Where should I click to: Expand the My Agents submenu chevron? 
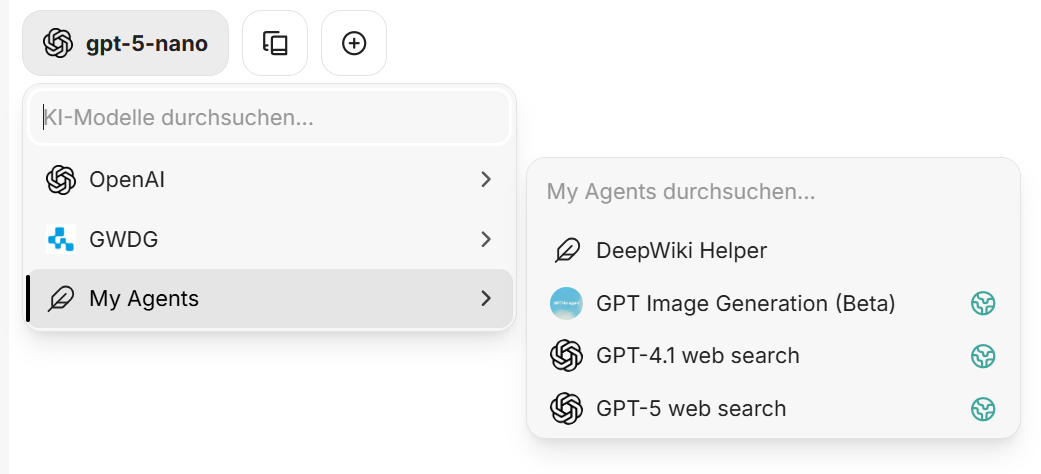486,298
